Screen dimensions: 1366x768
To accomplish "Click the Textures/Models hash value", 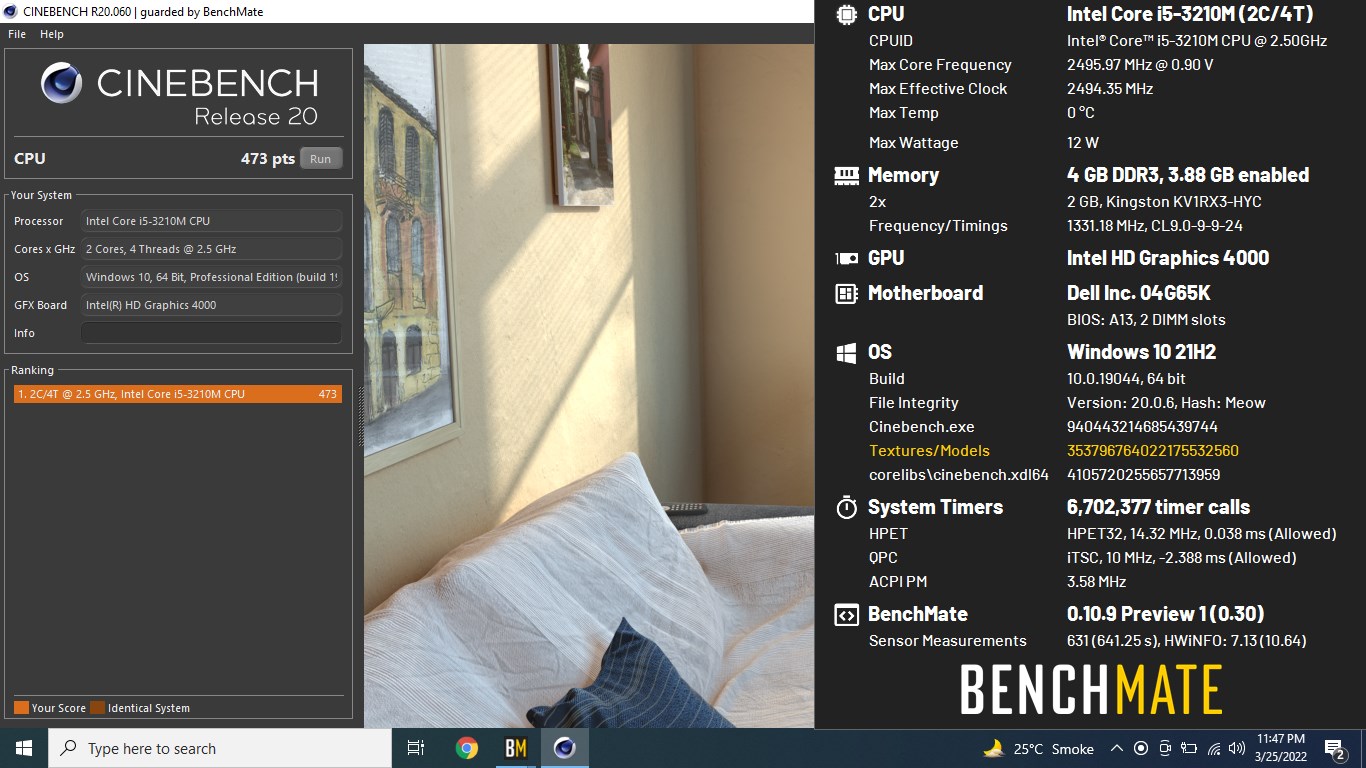I will [x=1153, y=451].
